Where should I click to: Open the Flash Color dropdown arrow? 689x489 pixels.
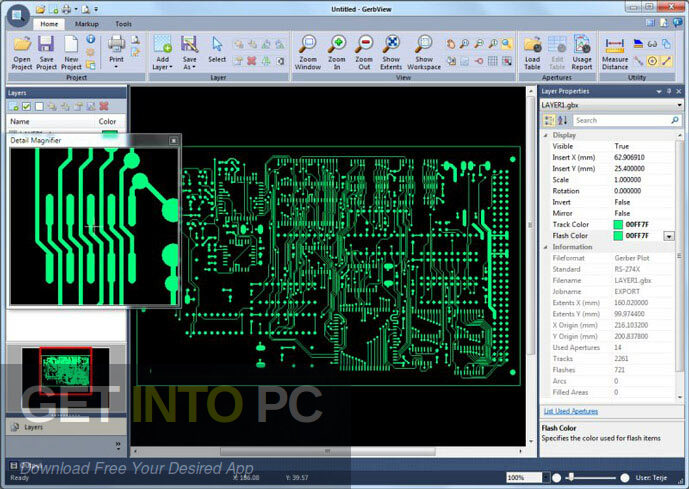tap(669, 236)
